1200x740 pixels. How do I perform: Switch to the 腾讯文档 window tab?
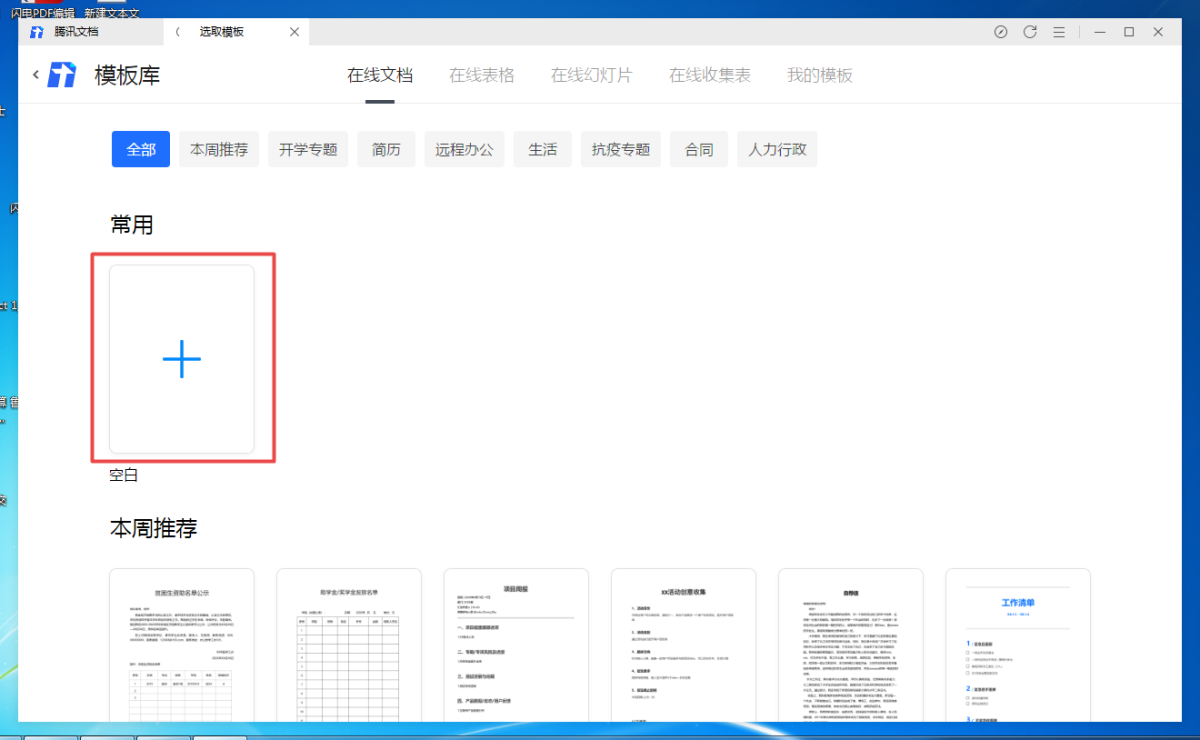point(77,32)
